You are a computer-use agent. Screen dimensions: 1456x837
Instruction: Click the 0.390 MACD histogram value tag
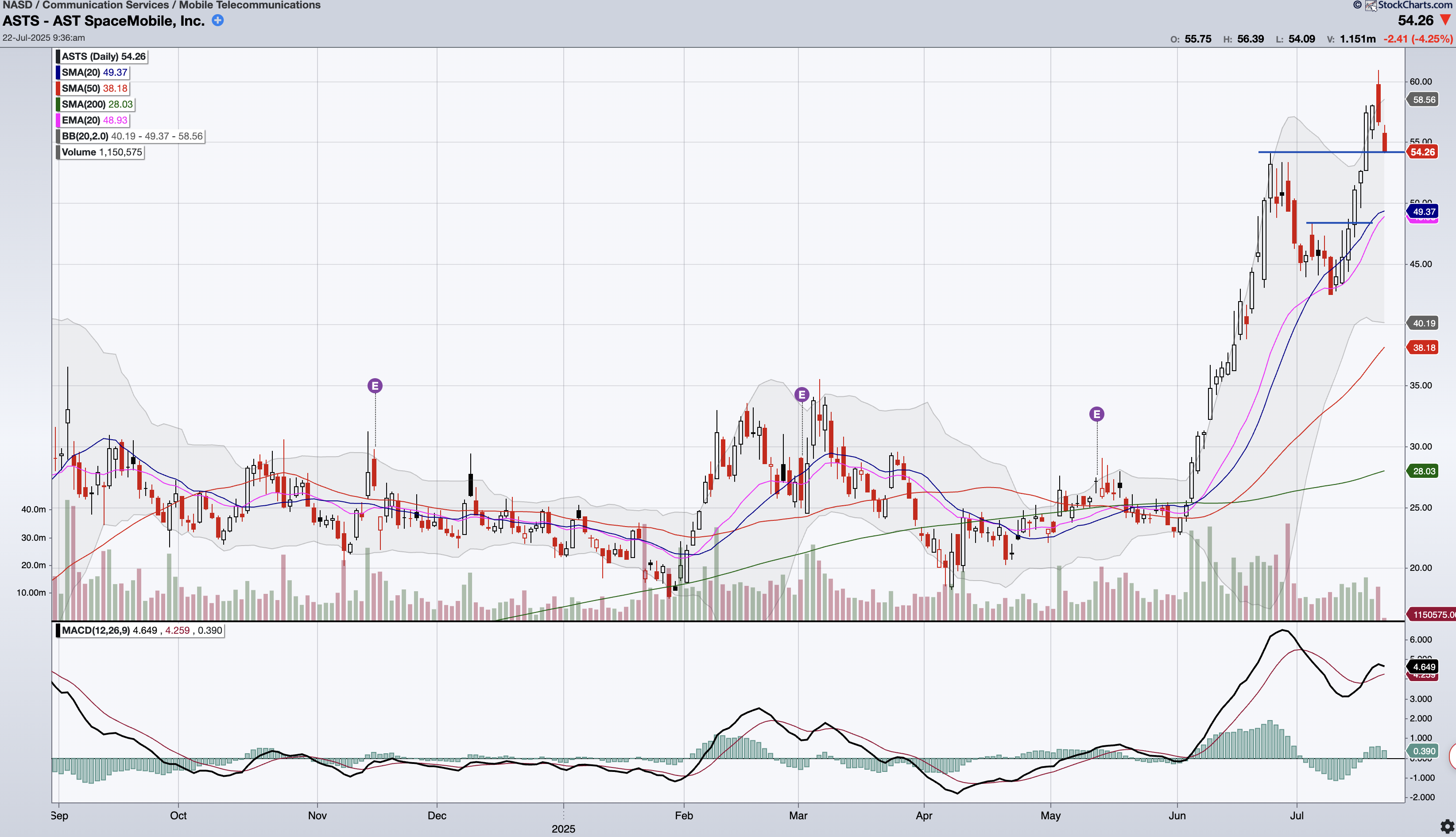tap(1423, 751)
